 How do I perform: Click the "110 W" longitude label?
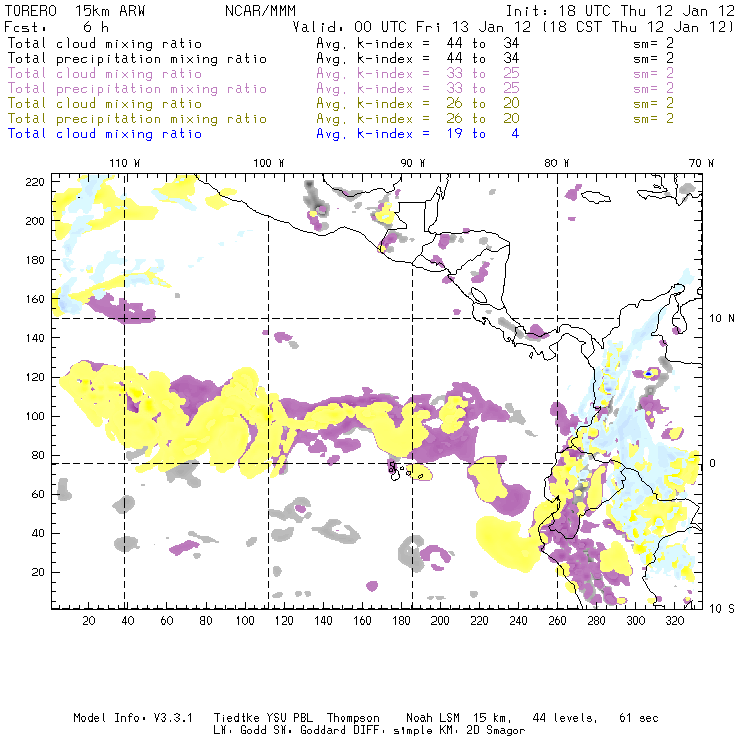(125, 163)
